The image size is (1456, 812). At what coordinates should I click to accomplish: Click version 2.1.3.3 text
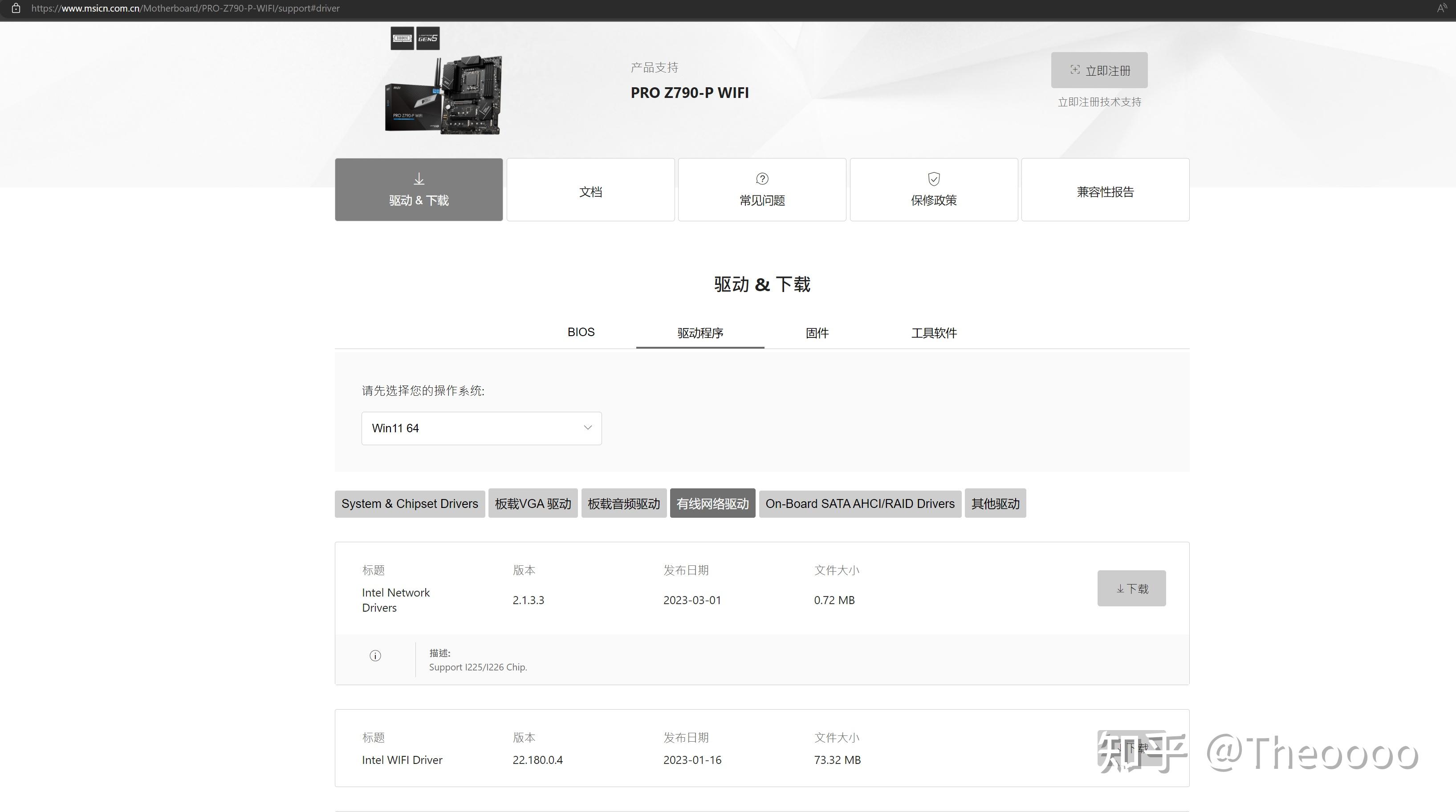point(529,600)
